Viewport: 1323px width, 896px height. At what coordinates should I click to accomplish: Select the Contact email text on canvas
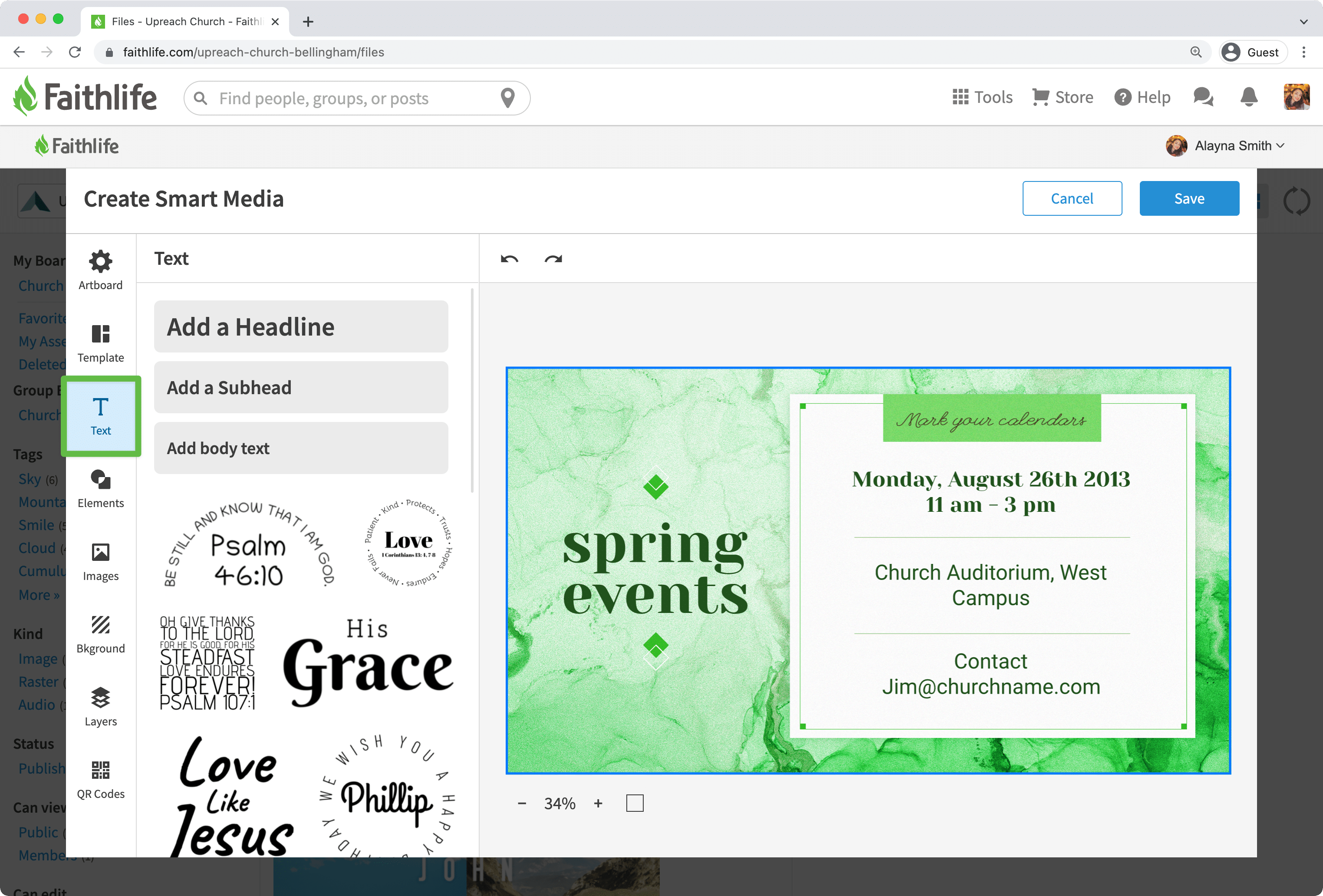991,674
